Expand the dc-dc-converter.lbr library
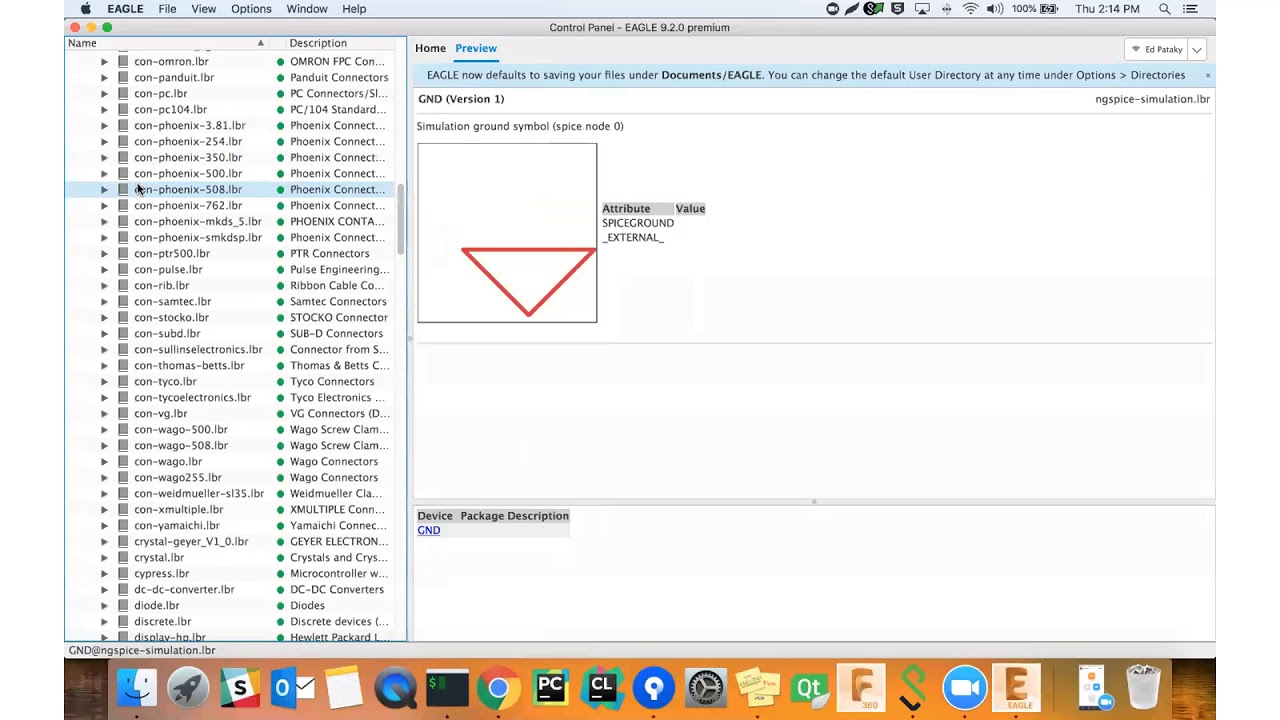 (x=104, y=589)
